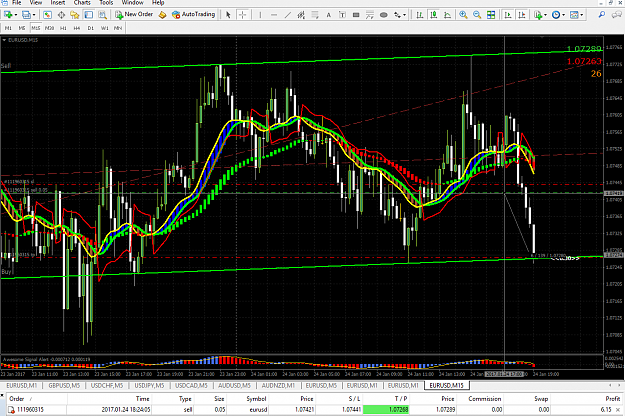Open the Tools menu

(106, 3)
